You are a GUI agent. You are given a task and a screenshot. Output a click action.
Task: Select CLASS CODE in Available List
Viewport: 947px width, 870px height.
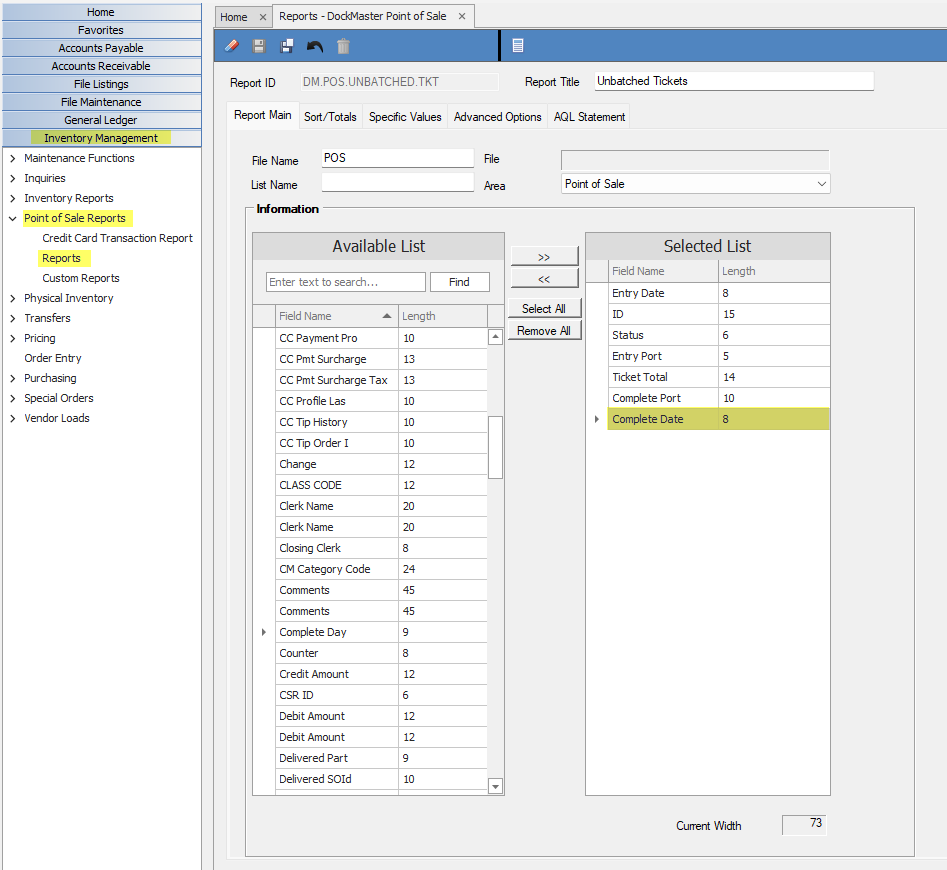pyautogui.click(x=381, y=485)
